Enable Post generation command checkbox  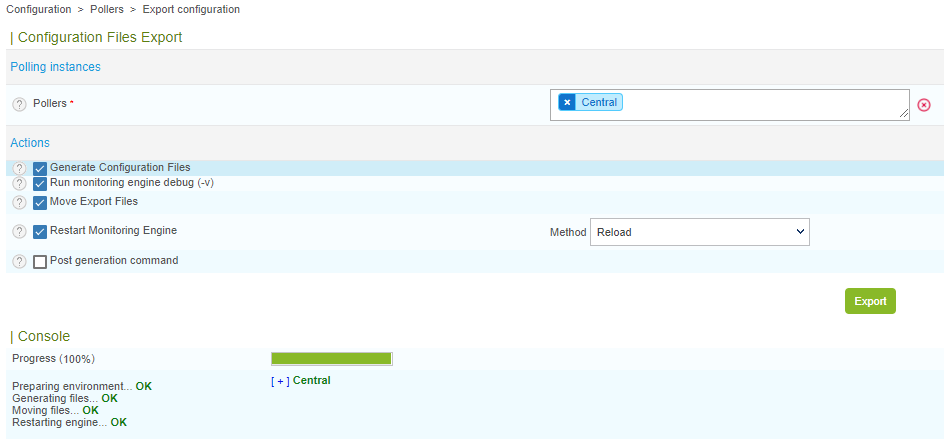coord(40,262)
